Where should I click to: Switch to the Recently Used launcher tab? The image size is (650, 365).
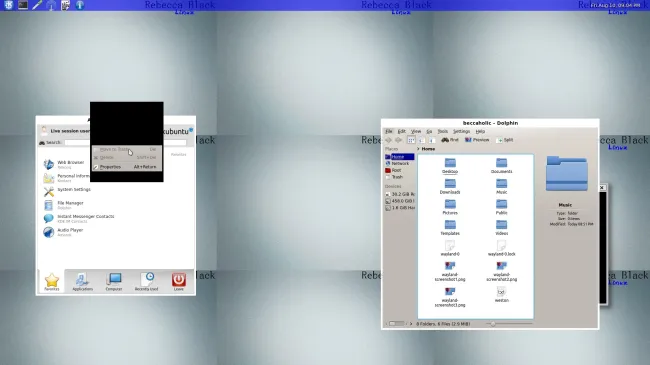146,282
